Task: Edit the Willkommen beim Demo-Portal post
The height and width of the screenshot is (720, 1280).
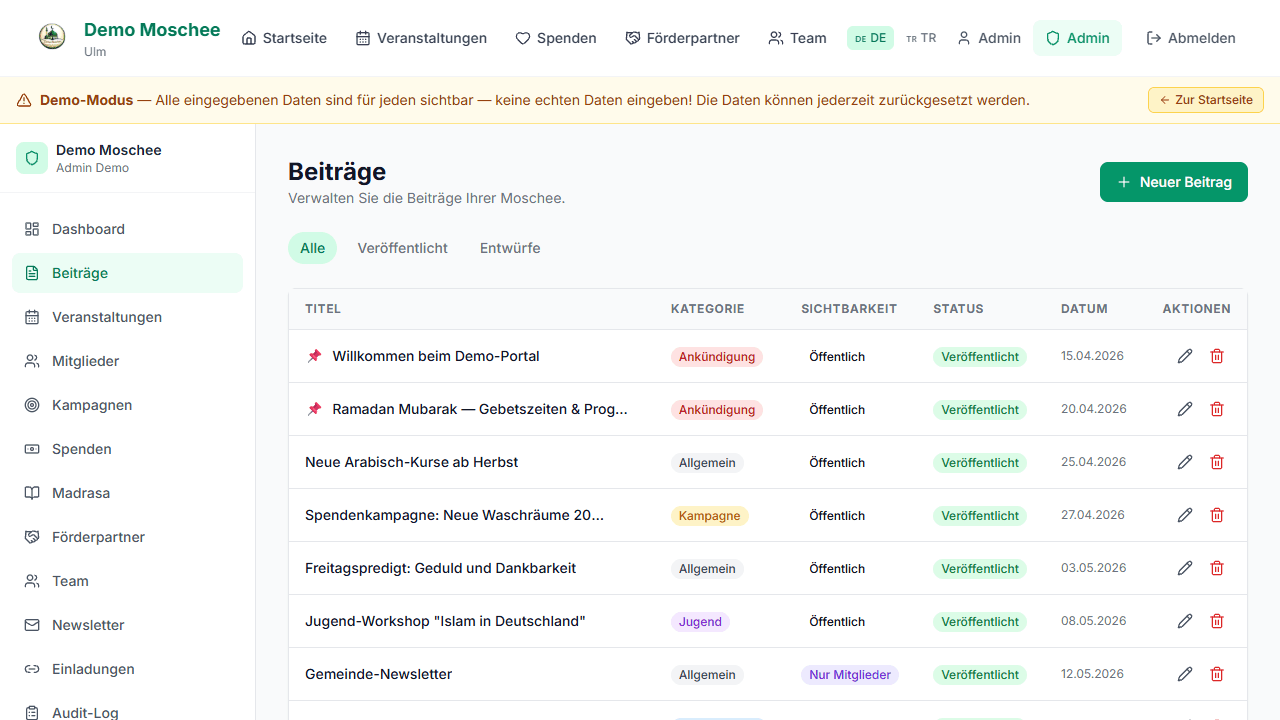Action: click(1185, 356)
